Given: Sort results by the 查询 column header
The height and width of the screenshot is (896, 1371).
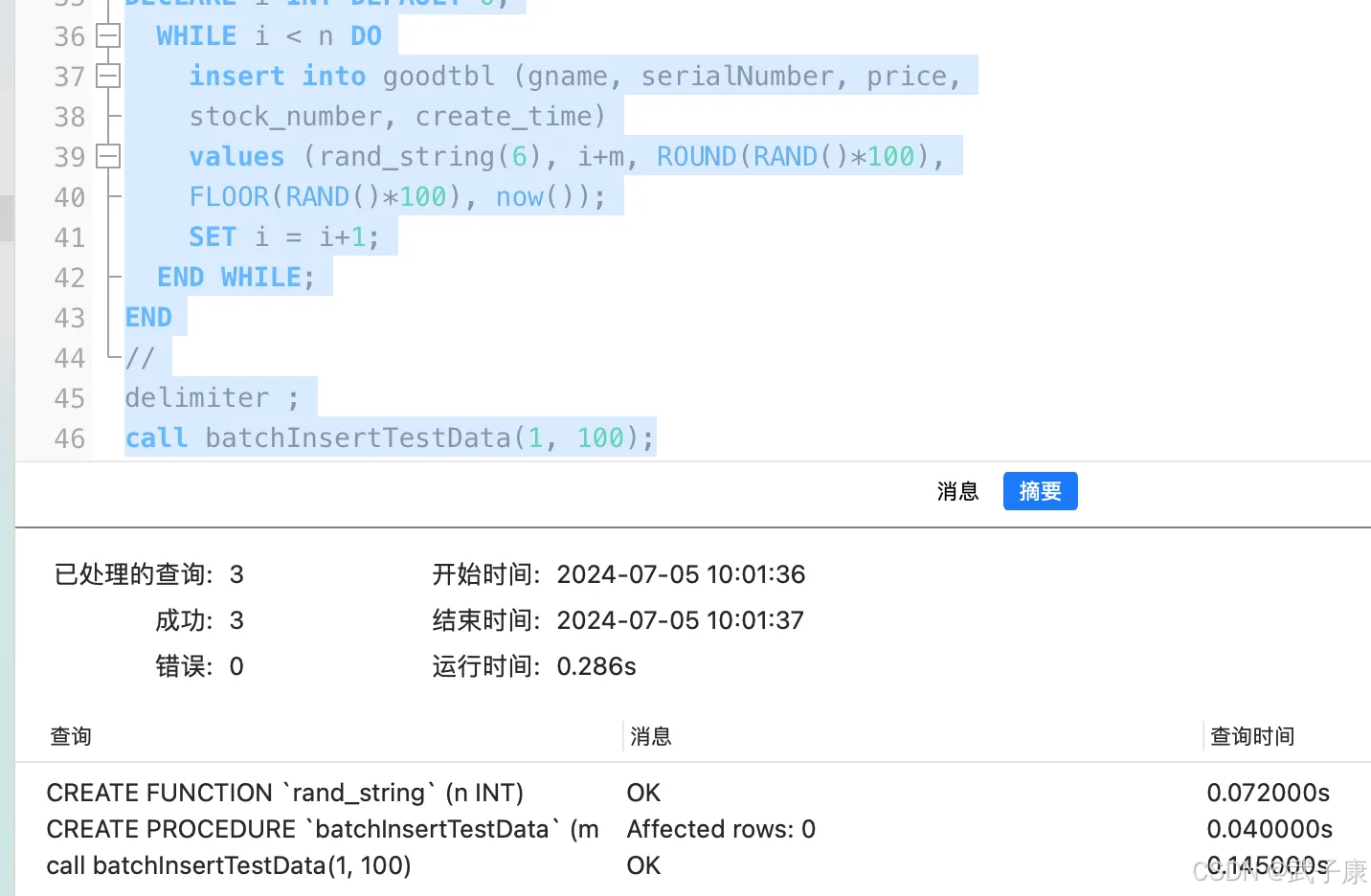Looking at the screenshot, I should click(x=69, y=736).
